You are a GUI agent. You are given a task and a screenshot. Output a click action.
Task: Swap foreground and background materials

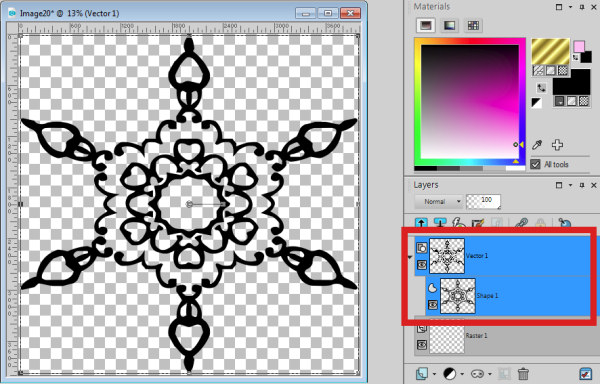(541, 88)
